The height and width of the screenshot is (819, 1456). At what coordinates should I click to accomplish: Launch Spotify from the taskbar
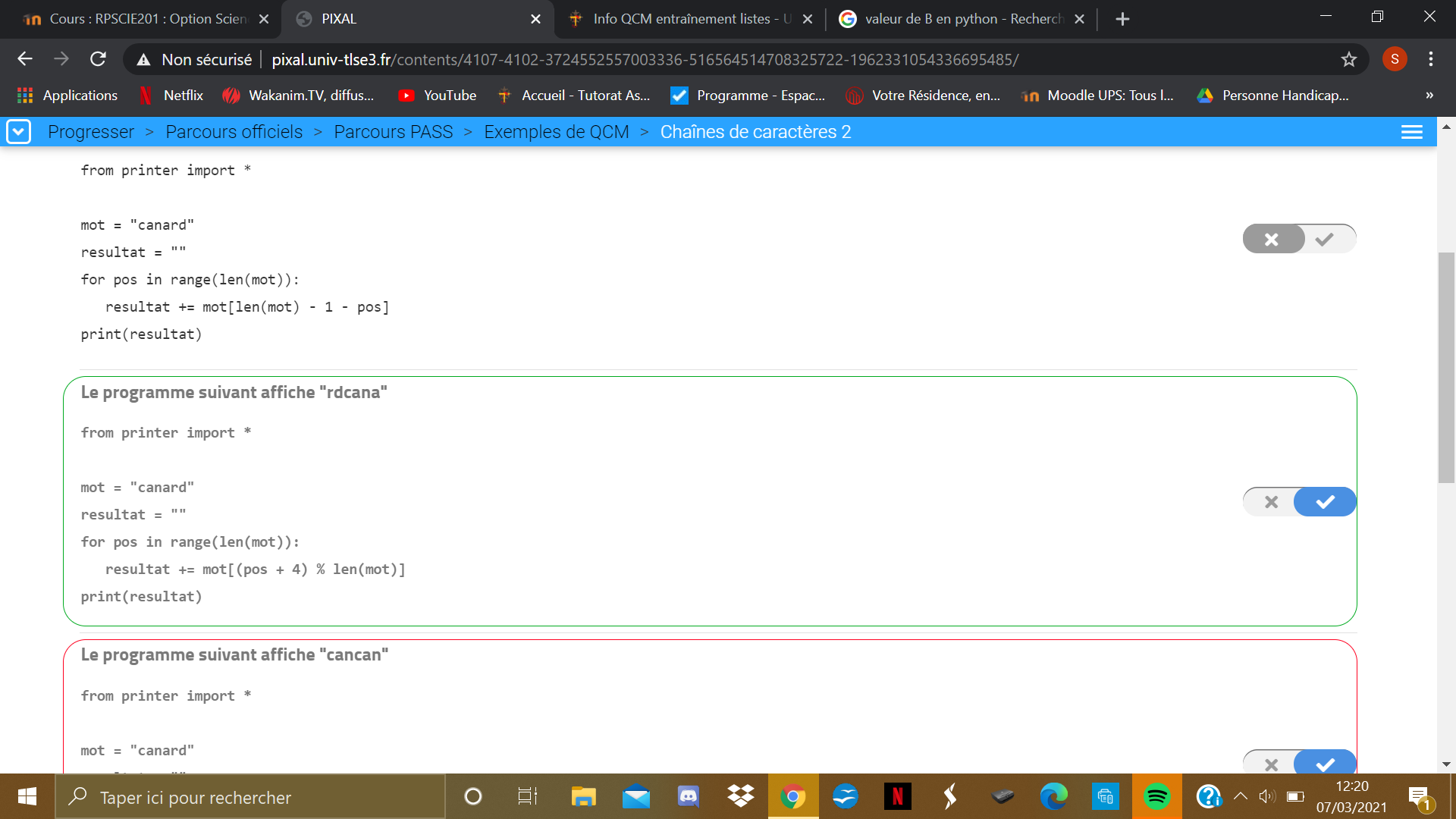click(1156, 796)
